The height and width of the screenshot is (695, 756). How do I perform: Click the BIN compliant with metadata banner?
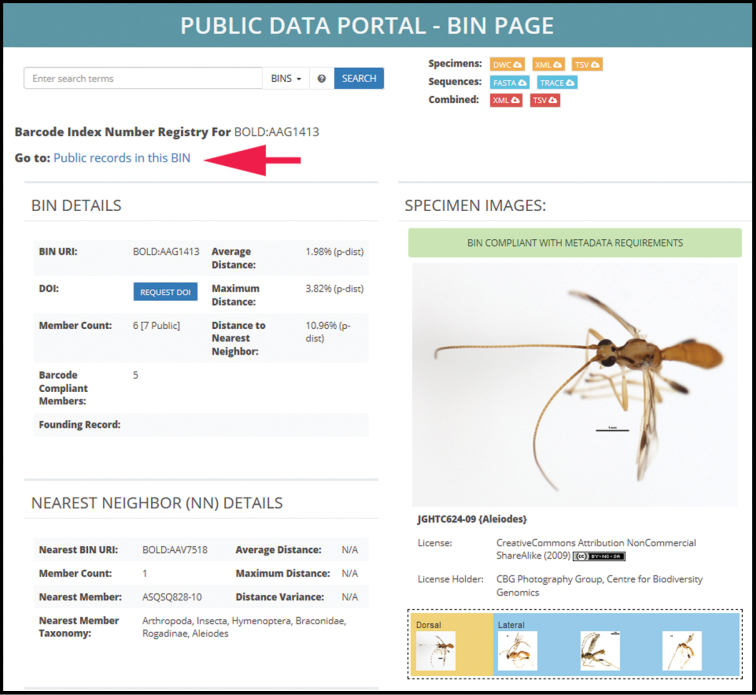click(x=575, y=243)
